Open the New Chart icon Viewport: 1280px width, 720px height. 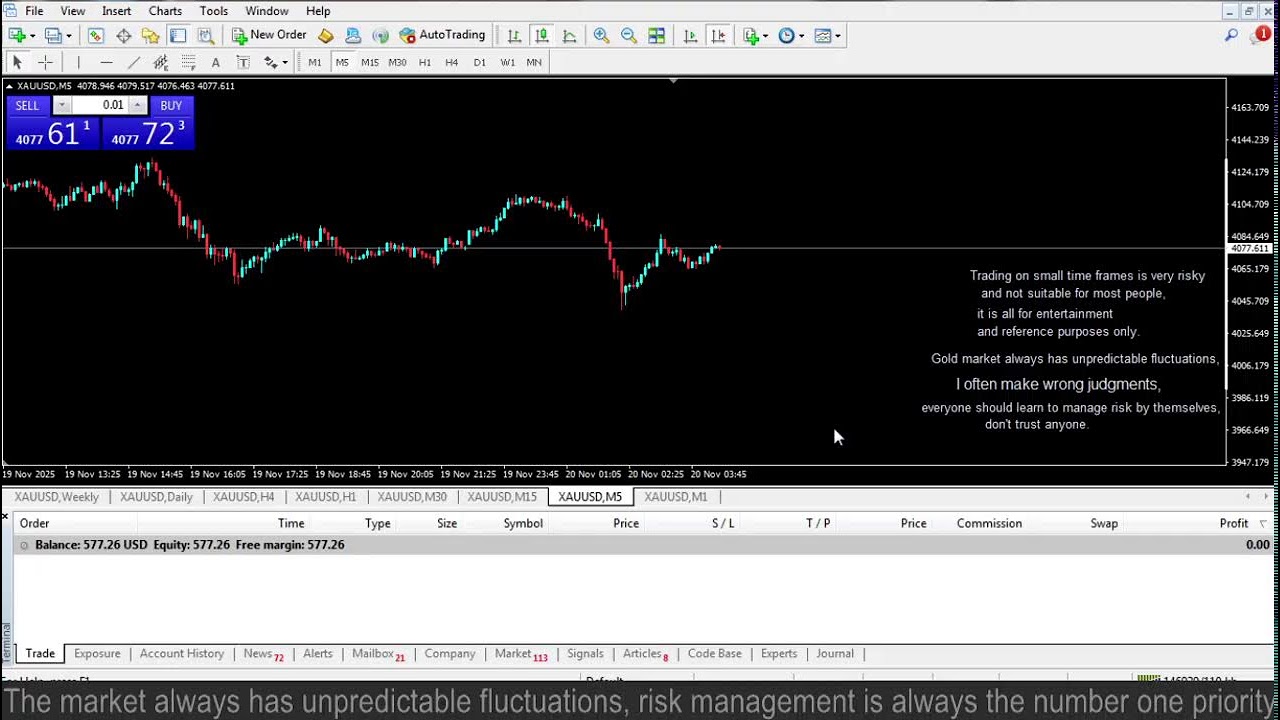click(17, 35)
